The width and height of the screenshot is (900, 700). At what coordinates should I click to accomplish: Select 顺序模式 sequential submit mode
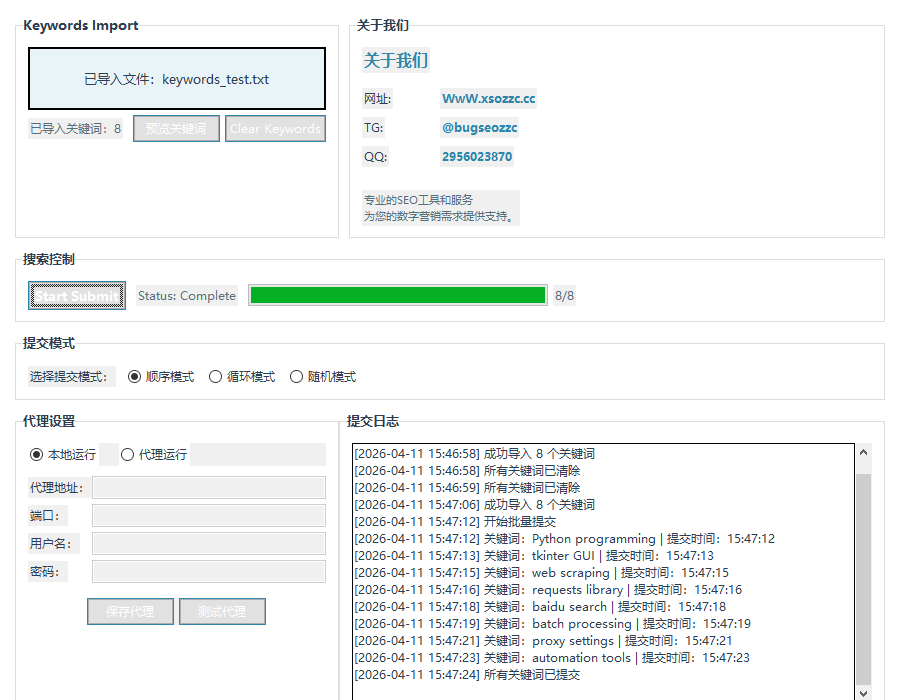tap(135, 377)
